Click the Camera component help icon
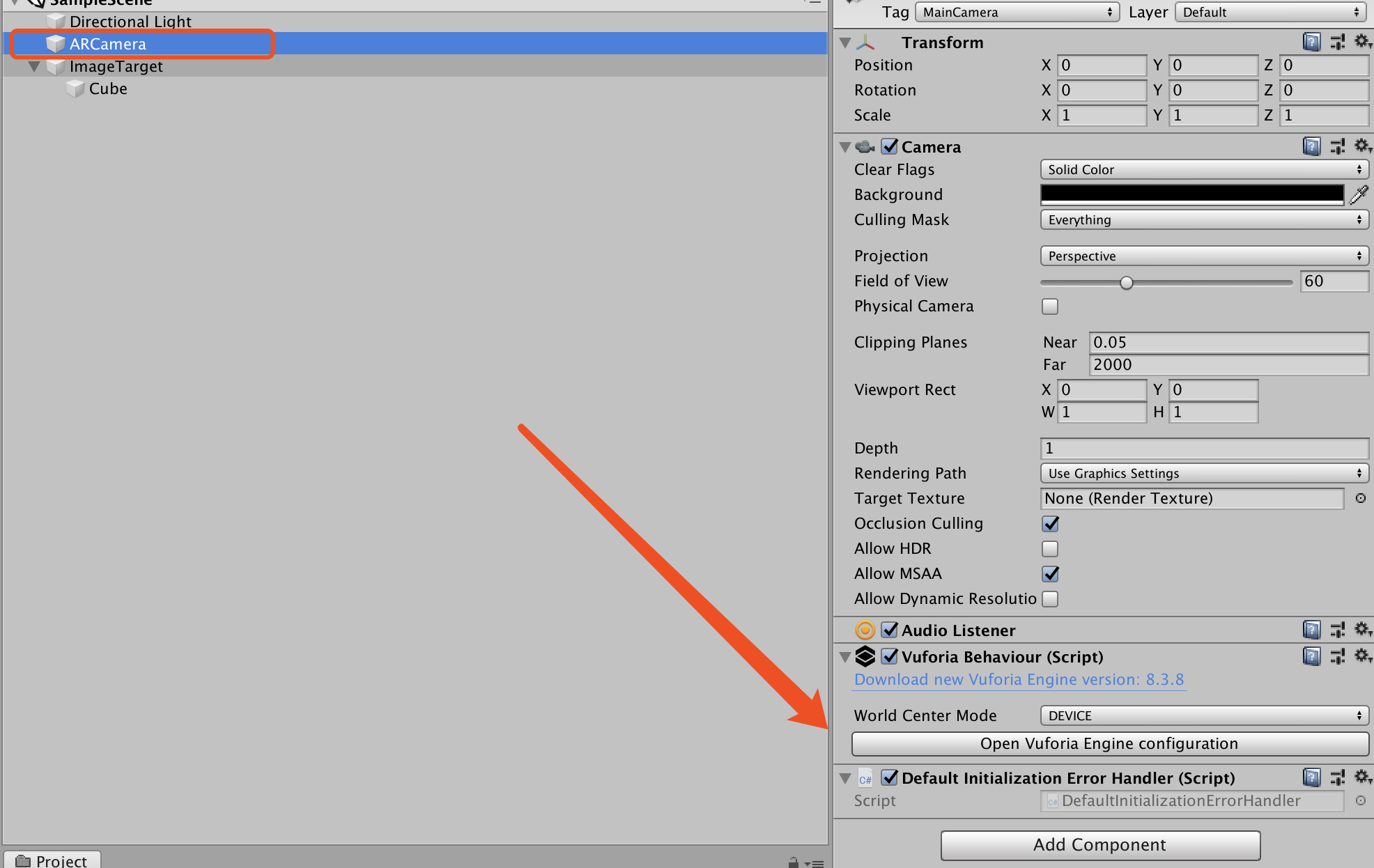Image resolution: width=1374 pixels, height=868 pixels. pos(1312,146)
